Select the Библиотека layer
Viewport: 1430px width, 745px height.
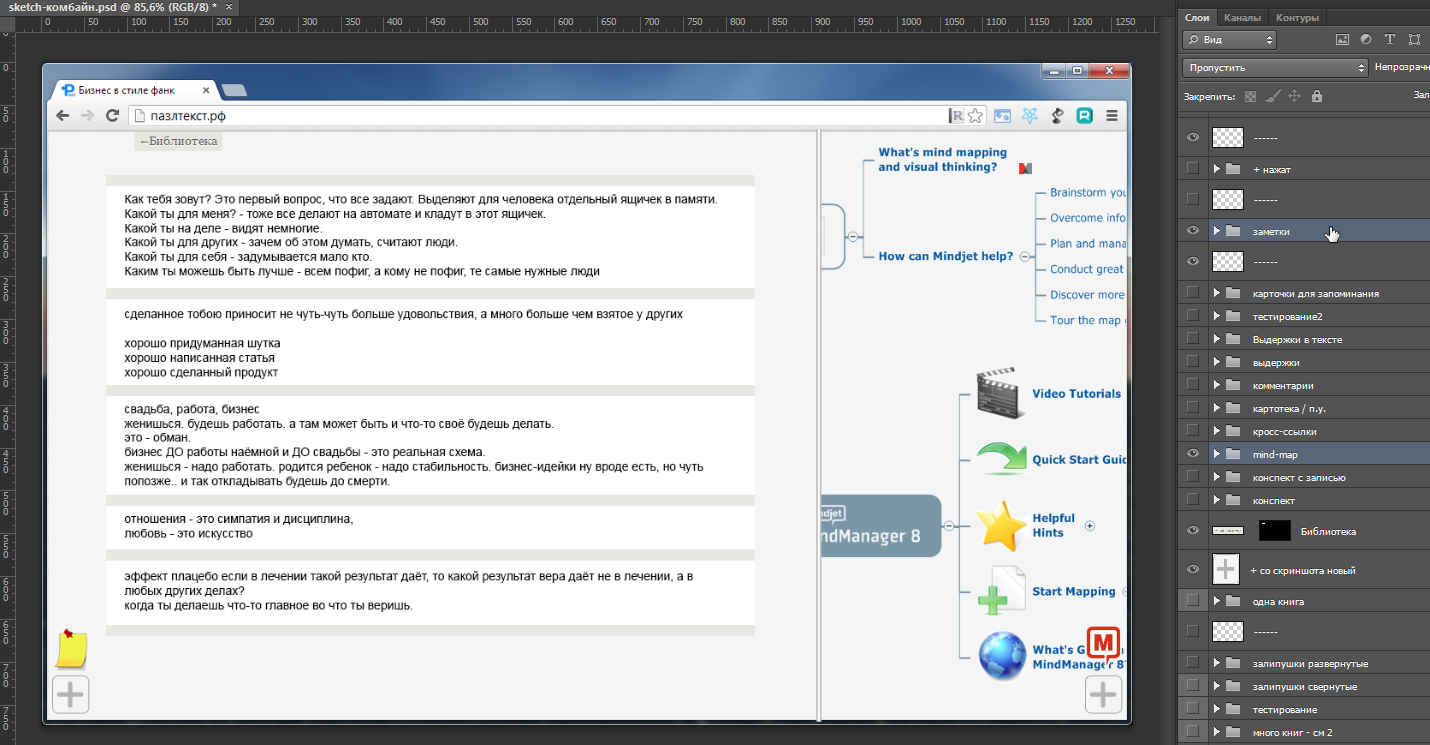(1328, 532)
